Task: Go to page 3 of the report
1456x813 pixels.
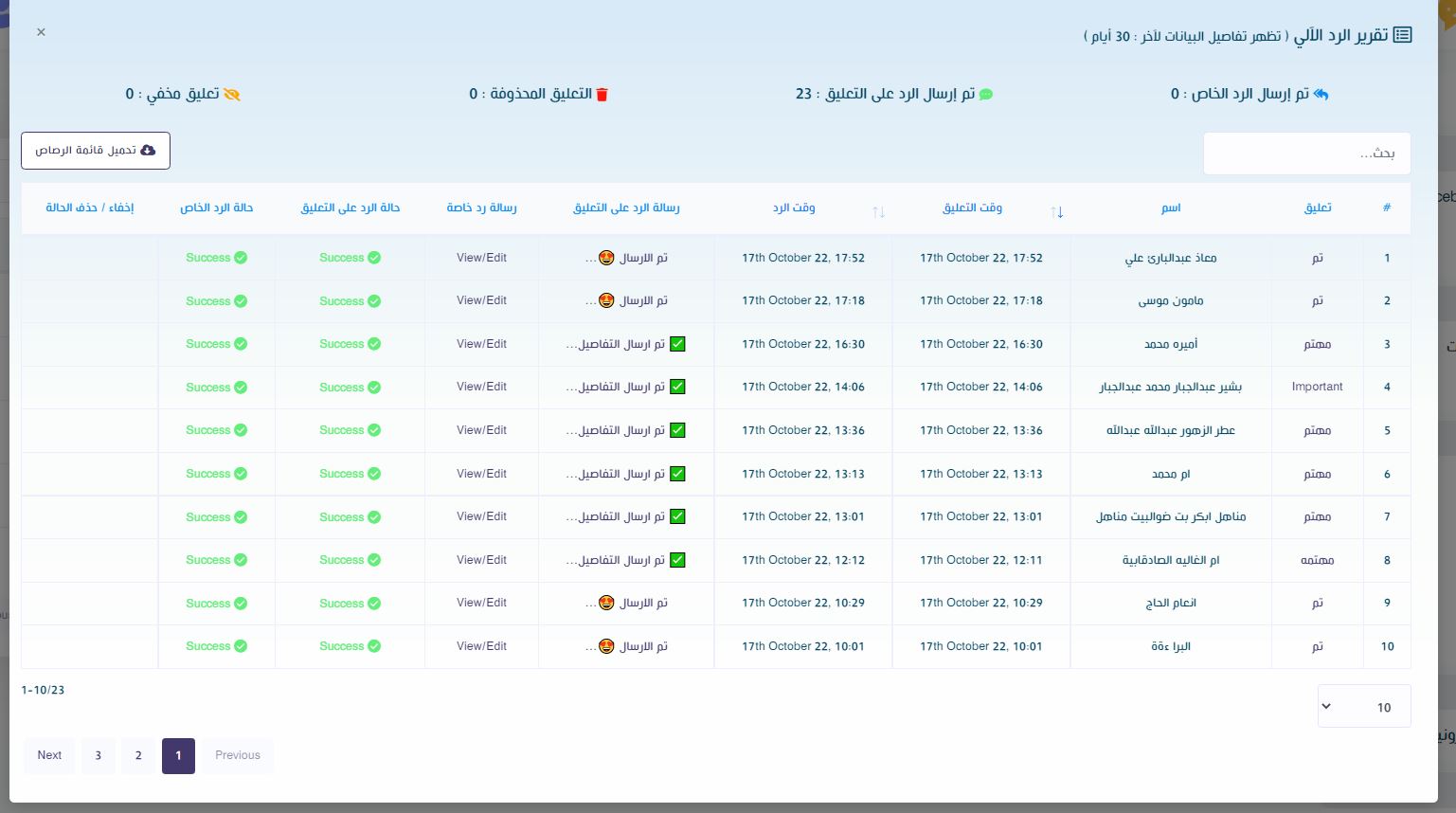Action: (x=98, y=755)
